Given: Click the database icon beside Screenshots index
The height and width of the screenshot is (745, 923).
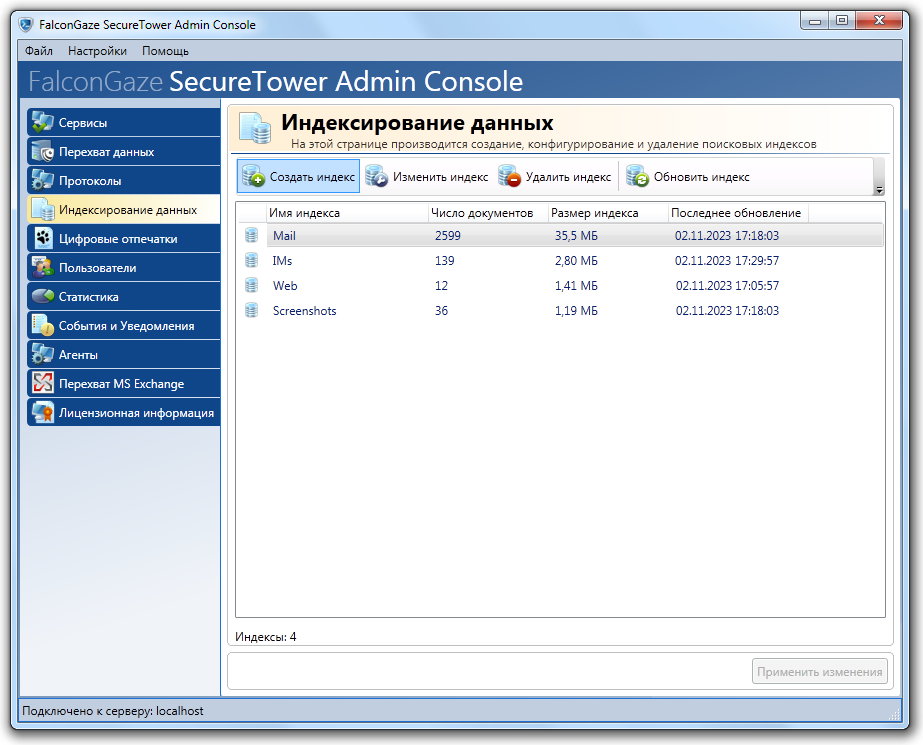Looking at the screenshot, I should click(251, 310).
